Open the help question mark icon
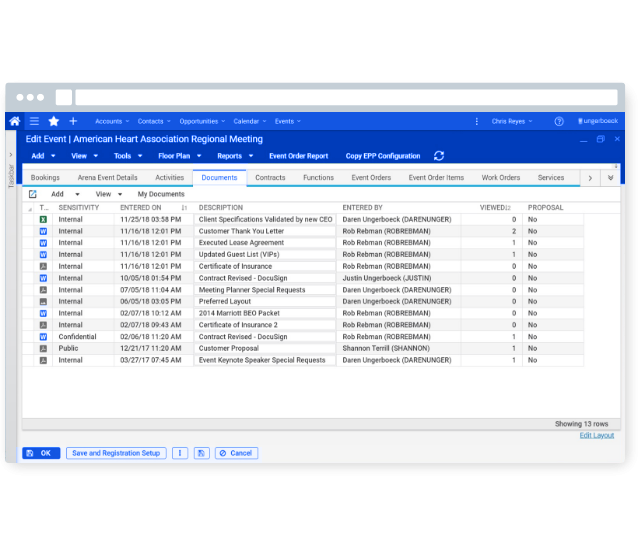The image size is (640, 540). tap(559, 121)
